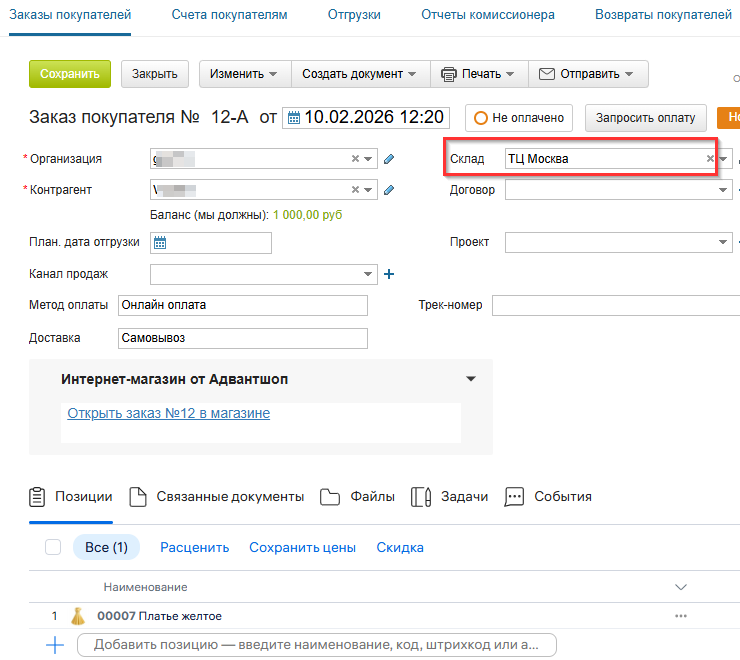Viewport: 740px width, 660px height.
Task: Open the Печать dropdown menu
Action: pyautogui.click(x=478, y=74)
